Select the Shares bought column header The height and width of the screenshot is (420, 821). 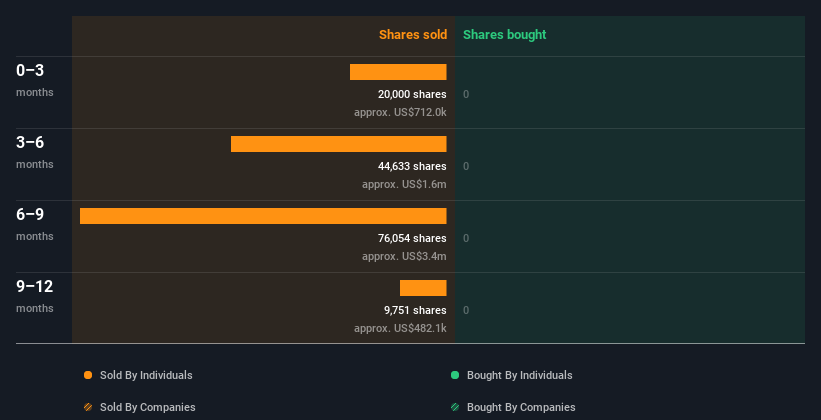coord(504,35)
